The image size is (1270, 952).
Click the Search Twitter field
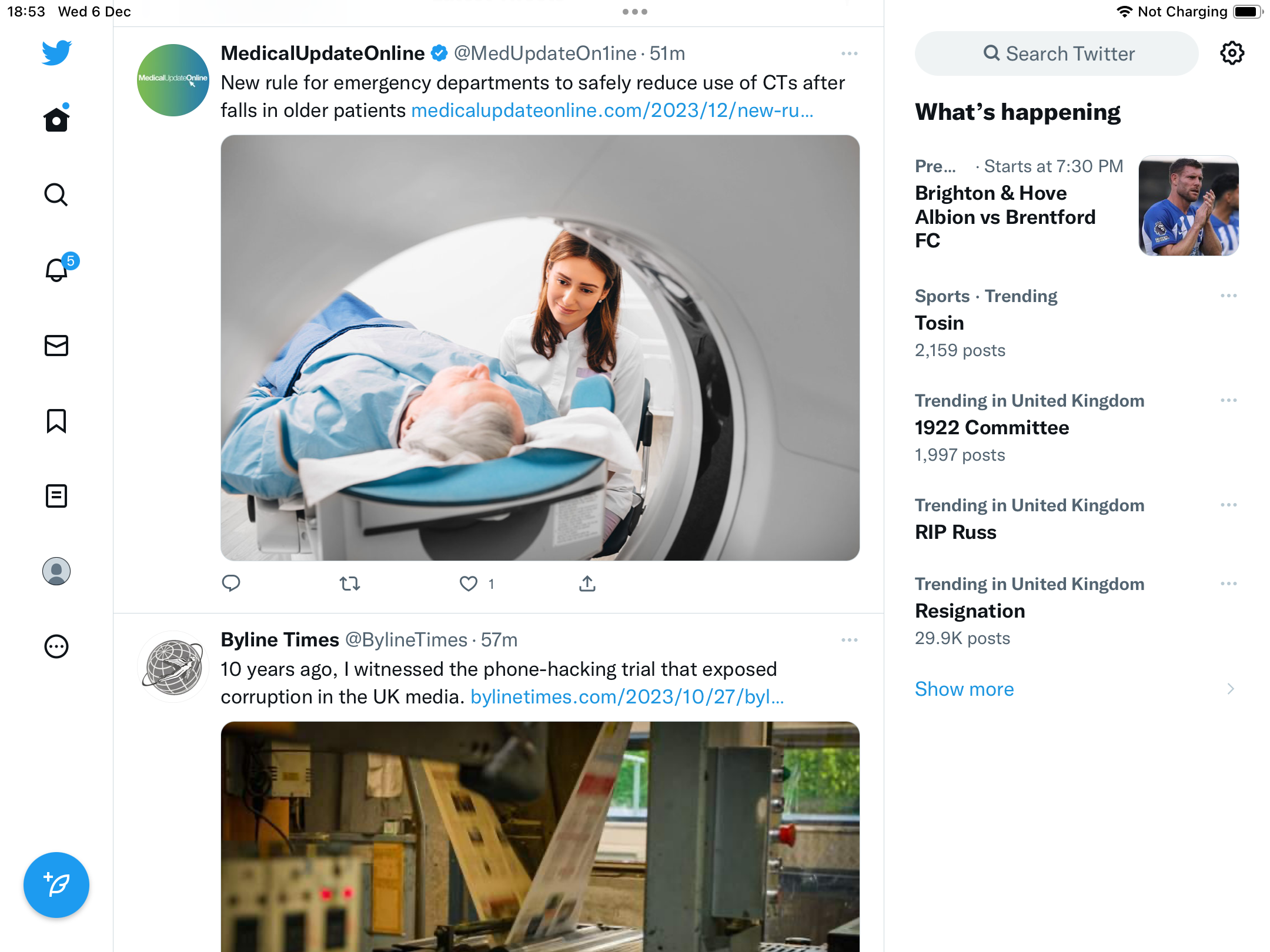1057,53
